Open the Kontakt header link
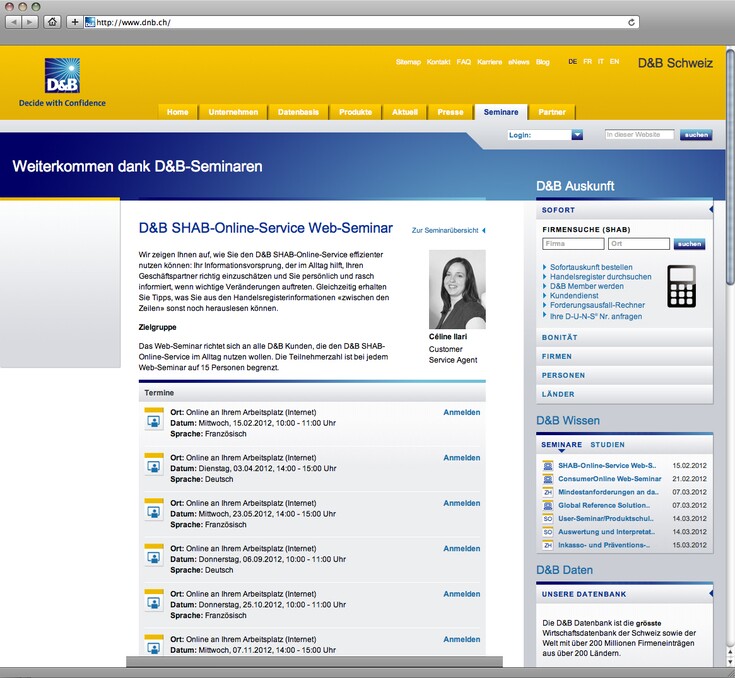The image size is (735, 678). tap(438, 62)
